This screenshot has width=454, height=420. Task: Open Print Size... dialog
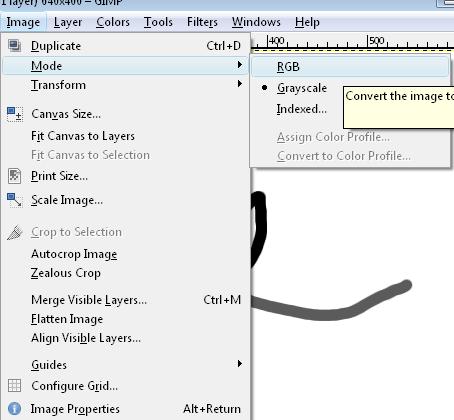pyautogui.click(x=125, y=176)
